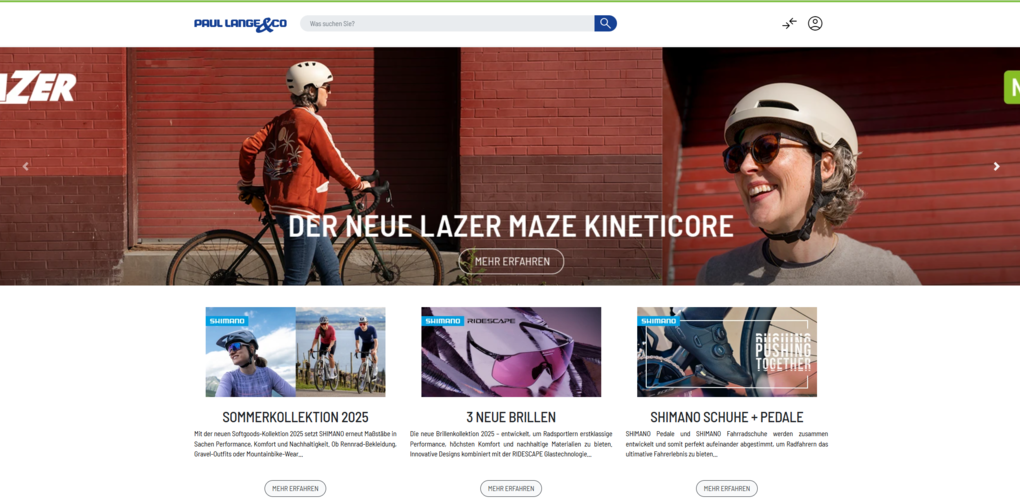Open the Shimano Schuhe + Pedale image

tap(727, 352)
